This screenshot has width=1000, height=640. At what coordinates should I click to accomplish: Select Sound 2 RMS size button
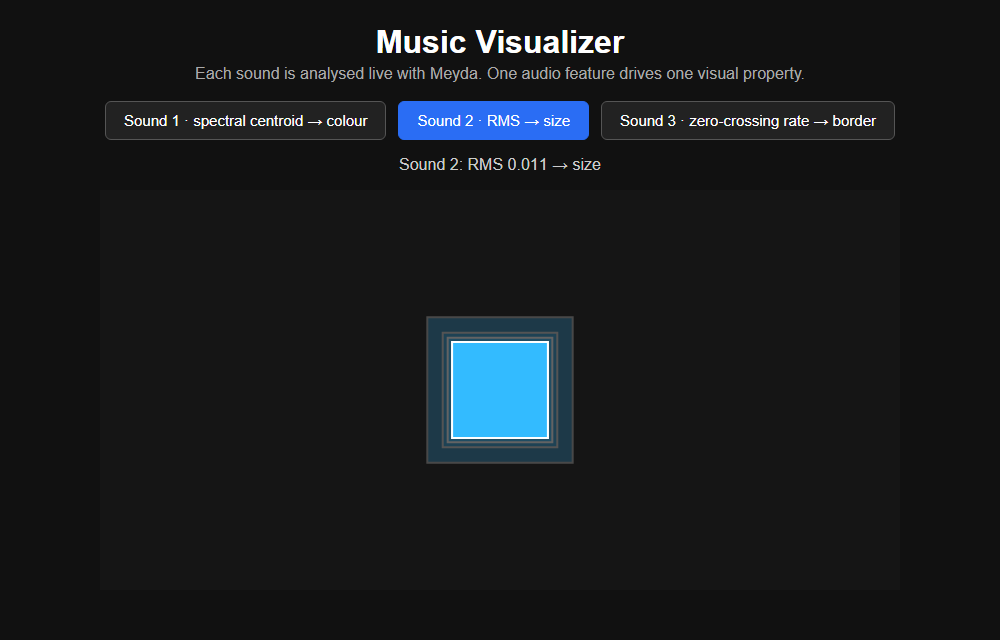click(493, 120)
